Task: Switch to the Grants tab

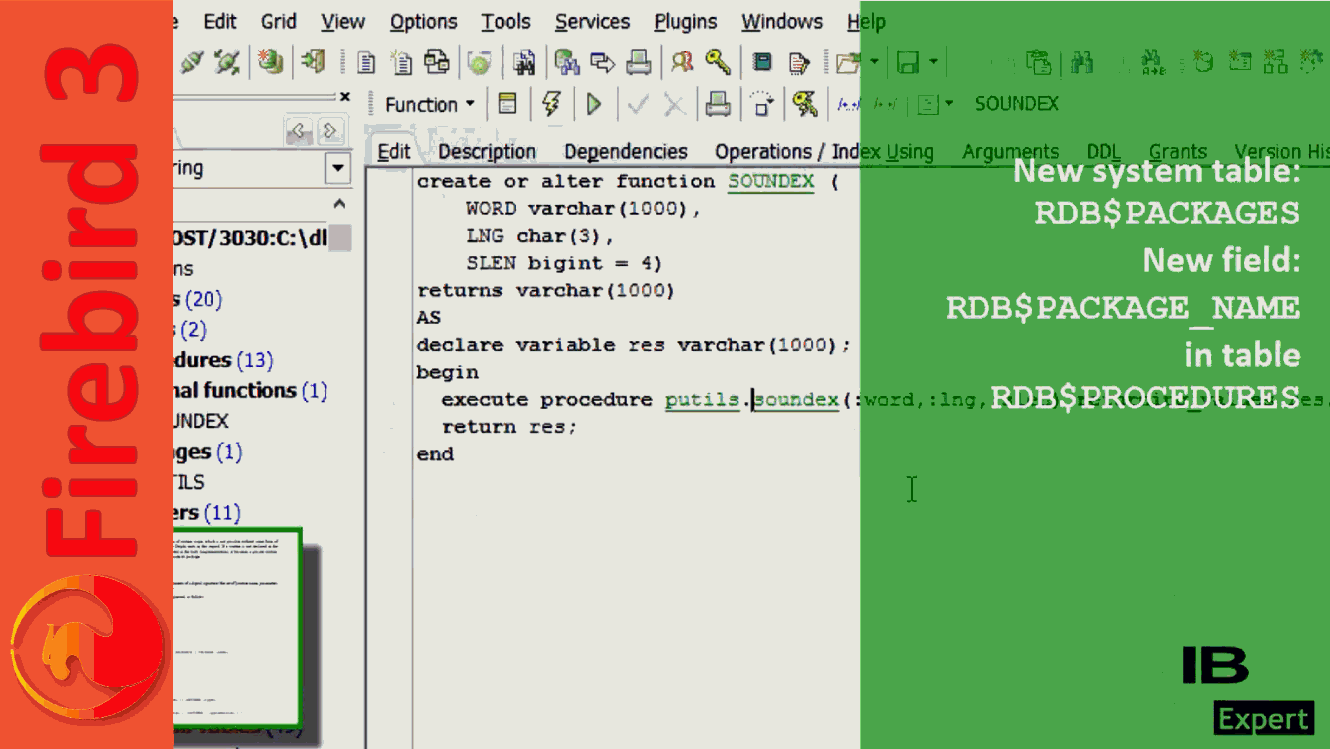Action: 1178,152
